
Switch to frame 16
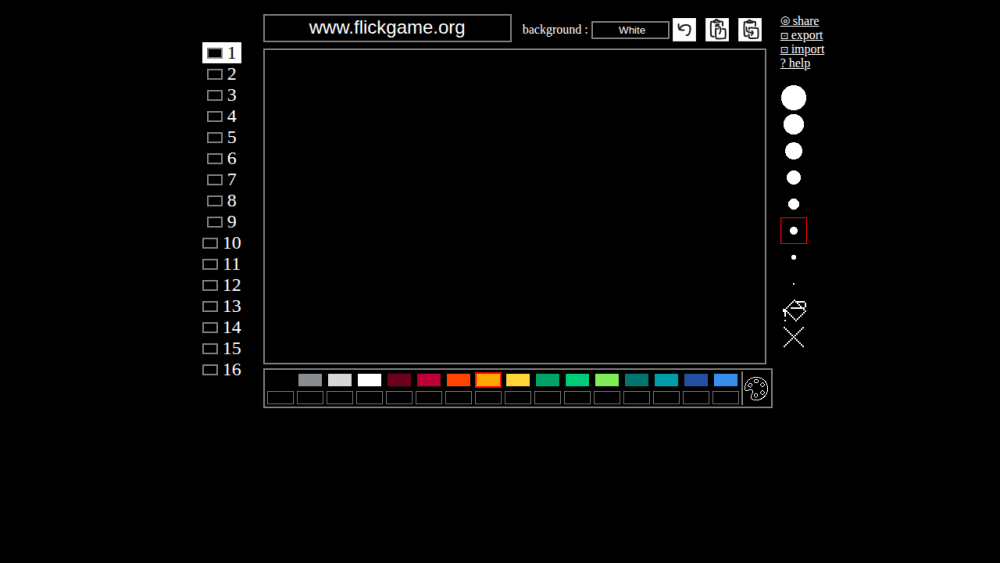coord(221,369)
